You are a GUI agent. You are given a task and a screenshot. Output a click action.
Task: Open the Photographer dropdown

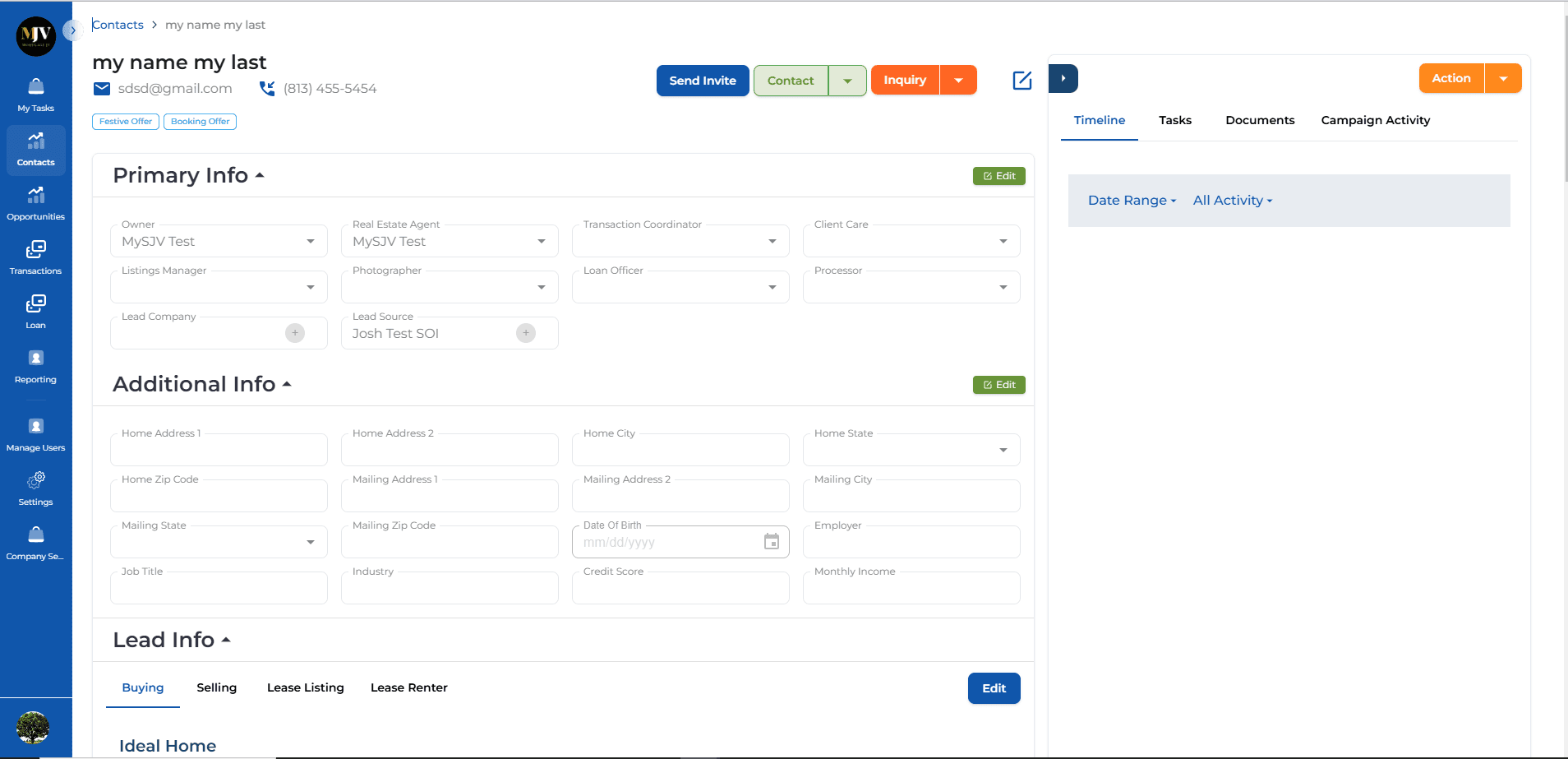[450, 287]
